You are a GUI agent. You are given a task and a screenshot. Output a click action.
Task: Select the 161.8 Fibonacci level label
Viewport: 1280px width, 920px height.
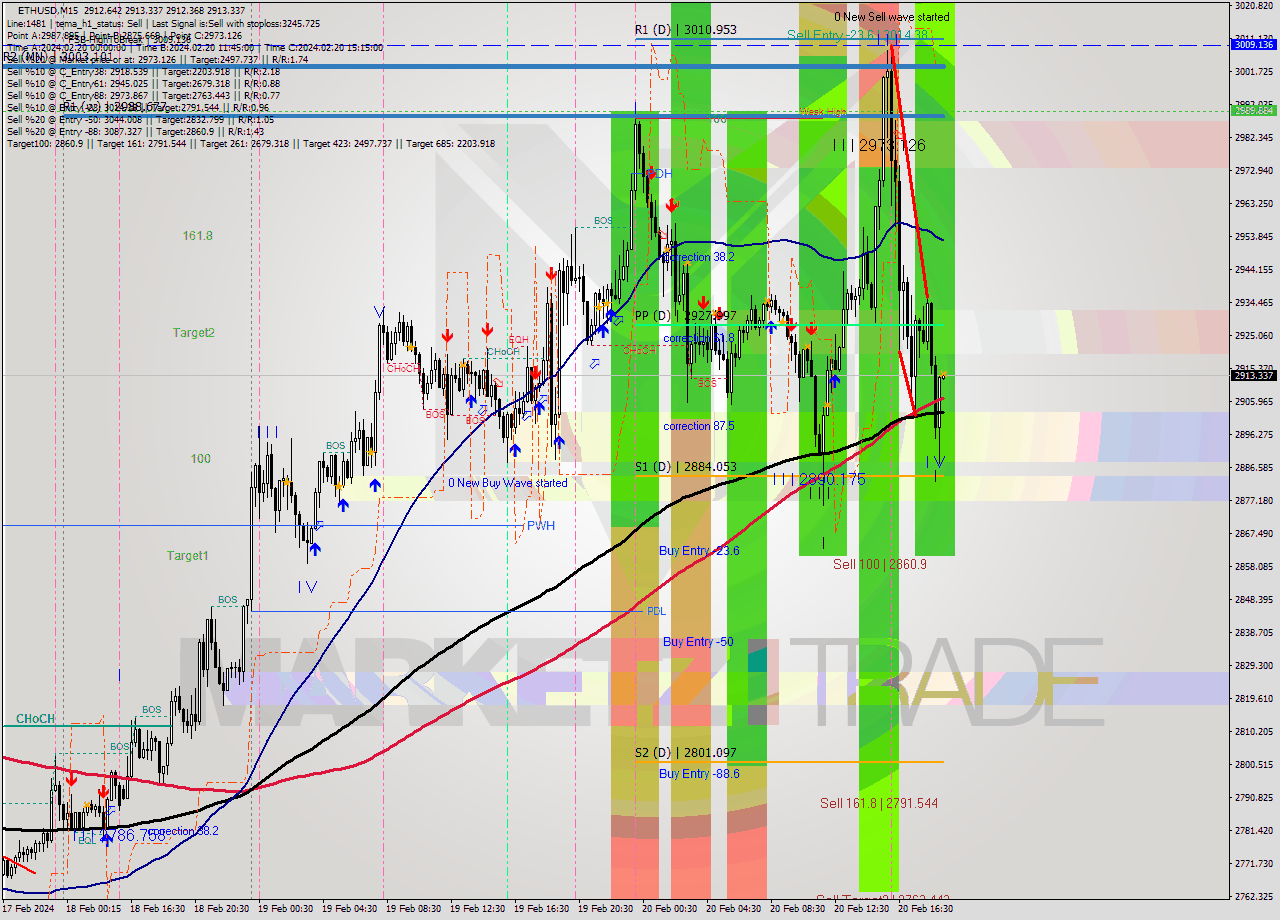click(197, 236)
